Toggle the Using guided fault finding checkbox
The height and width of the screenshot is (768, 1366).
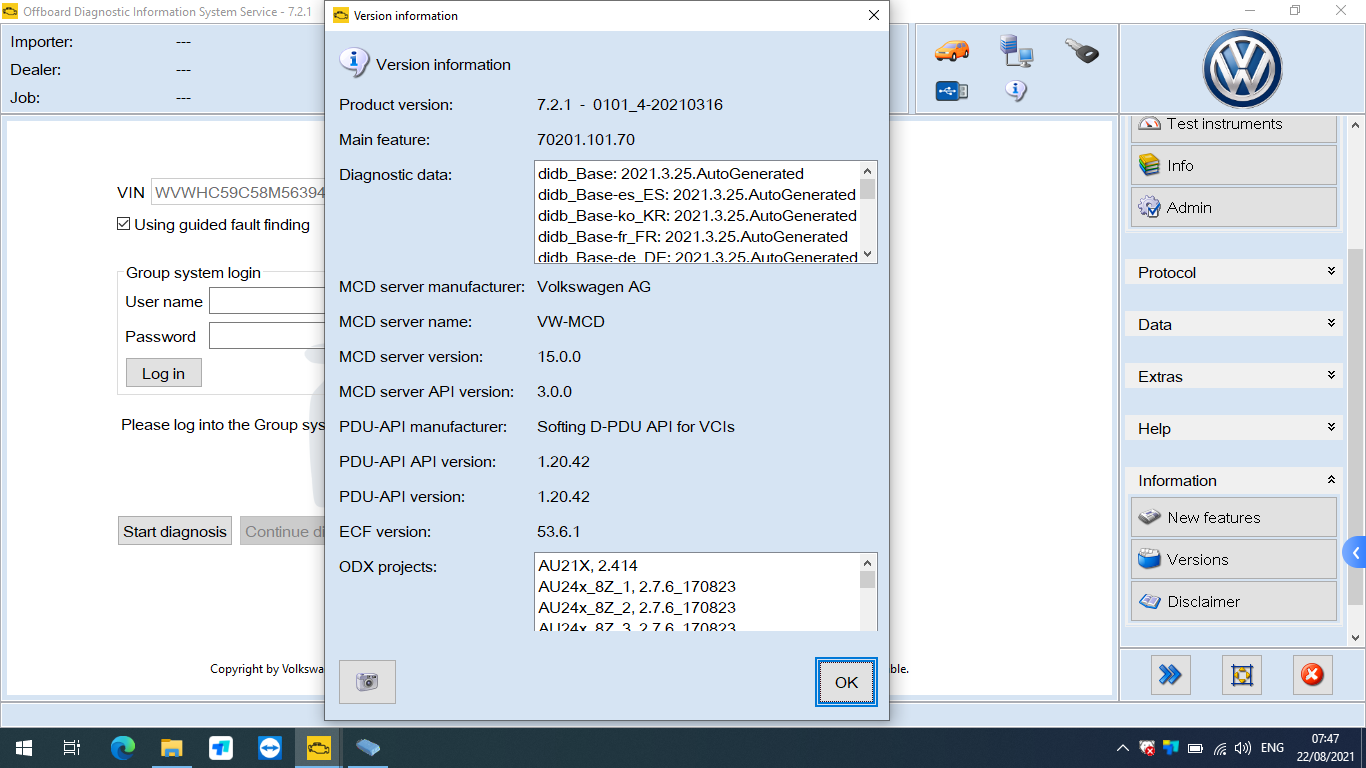coord(124,225)
